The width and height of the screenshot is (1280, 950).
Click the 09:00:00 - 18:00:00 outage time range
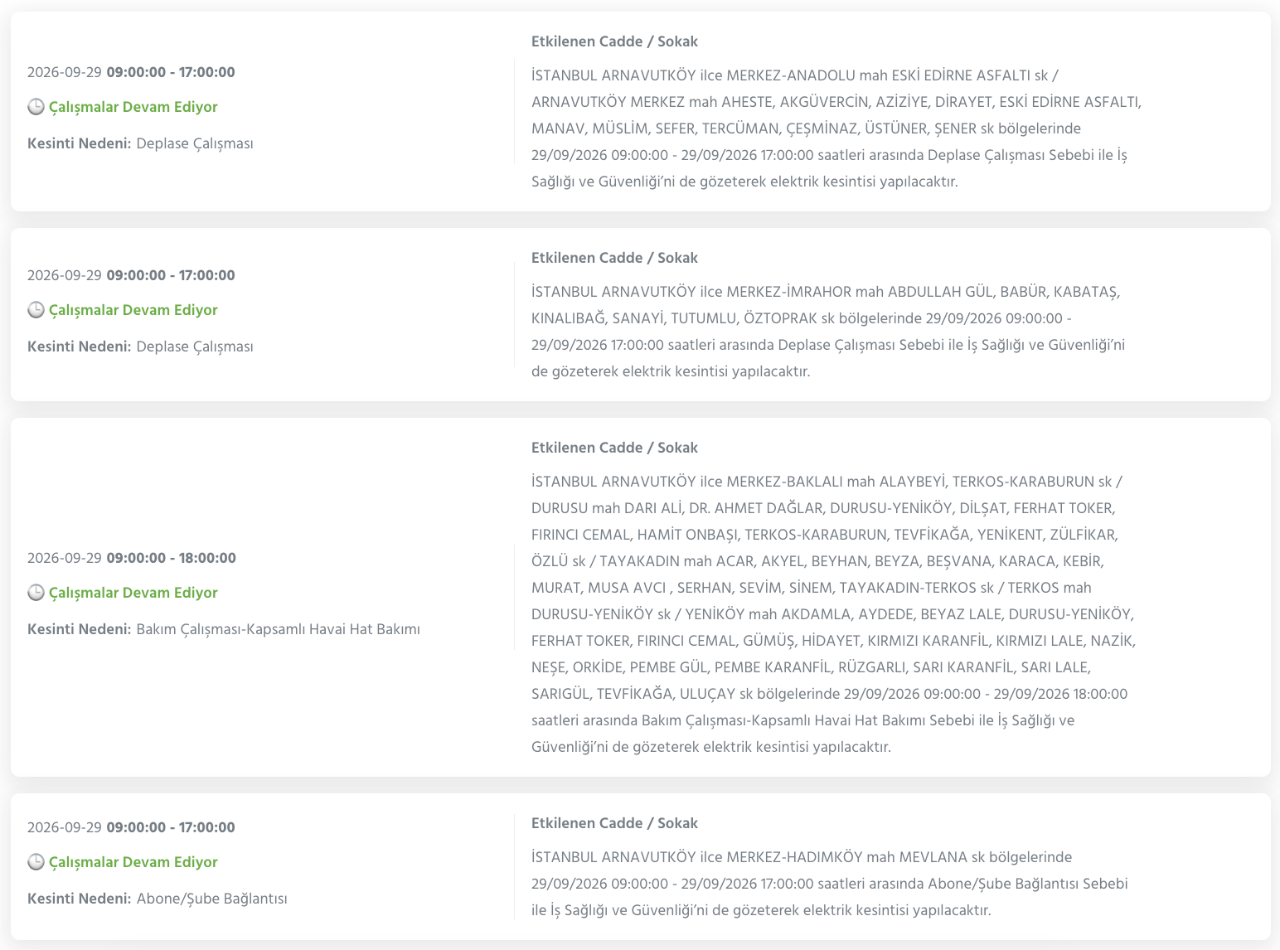click(x=171, y=558)
